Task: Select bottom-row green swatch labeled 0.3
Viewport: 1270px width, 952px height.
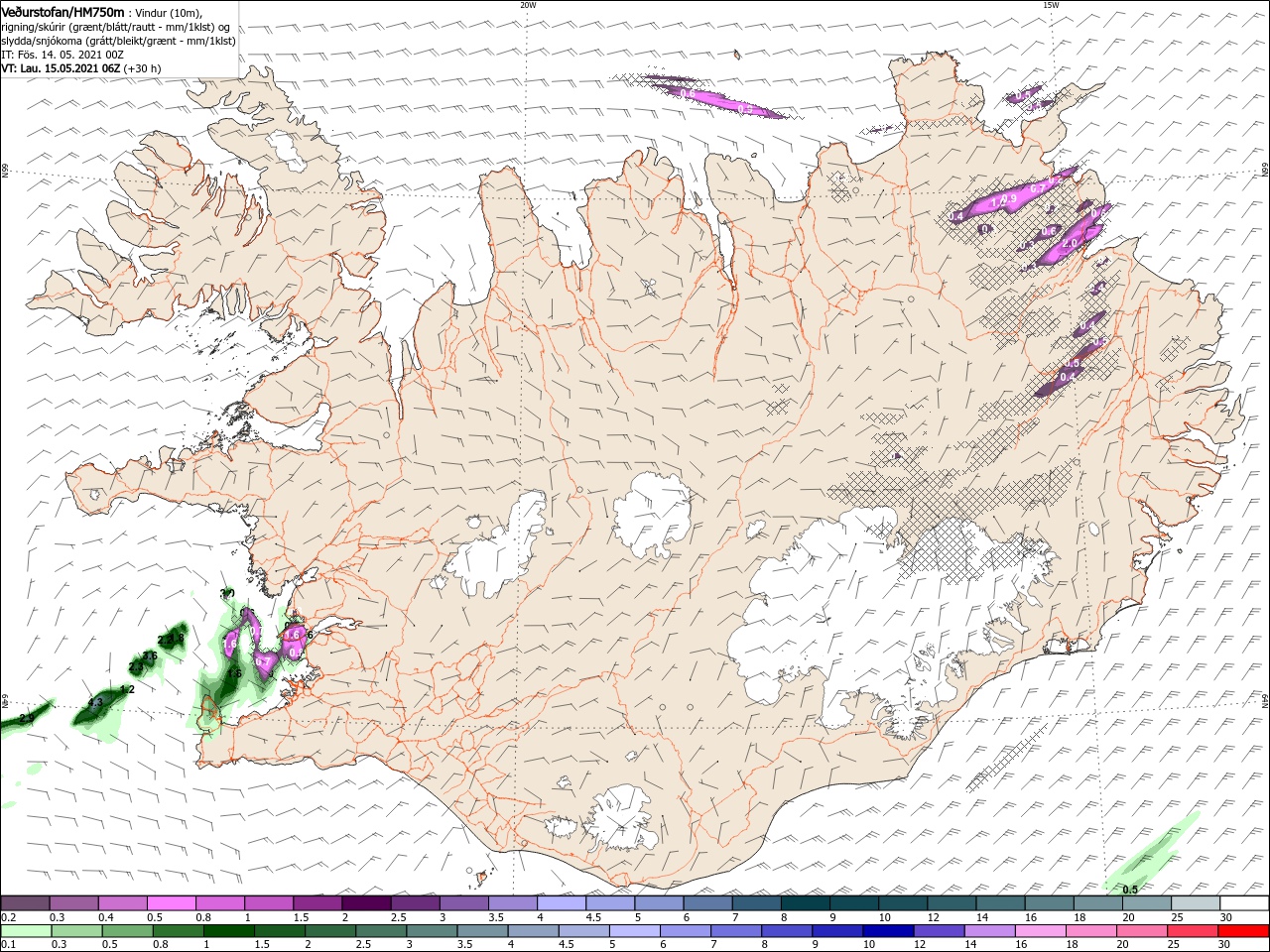Action: pos(76,931)
